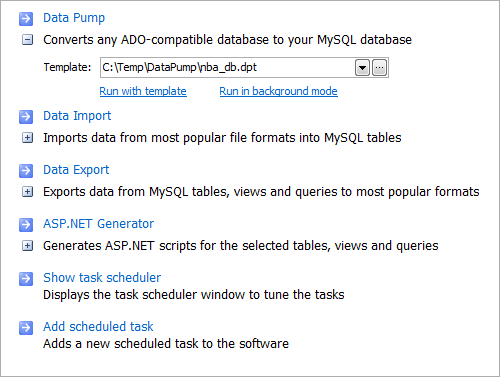Collapse the Data Pump options section
This screenshot has height=377, width=500.
[x=27, y=40]
